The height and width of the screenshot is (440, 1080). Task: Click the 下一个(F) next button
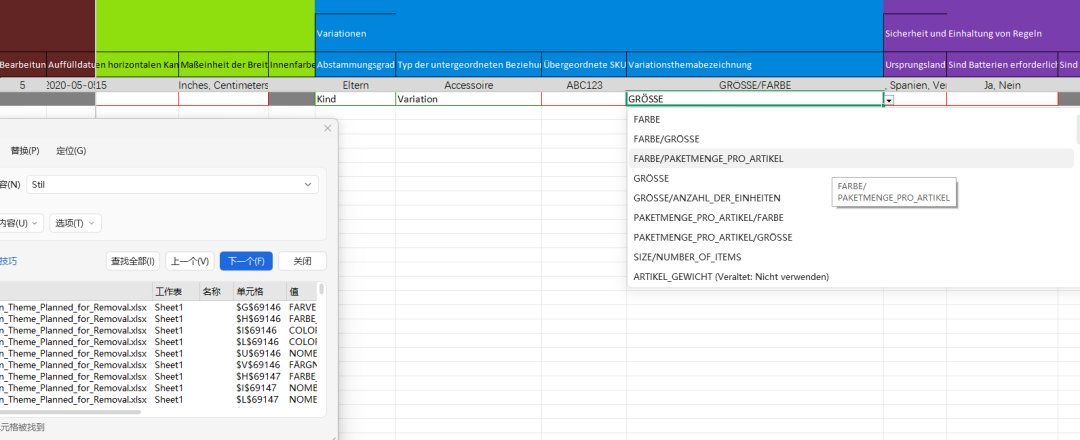(246, 261)
